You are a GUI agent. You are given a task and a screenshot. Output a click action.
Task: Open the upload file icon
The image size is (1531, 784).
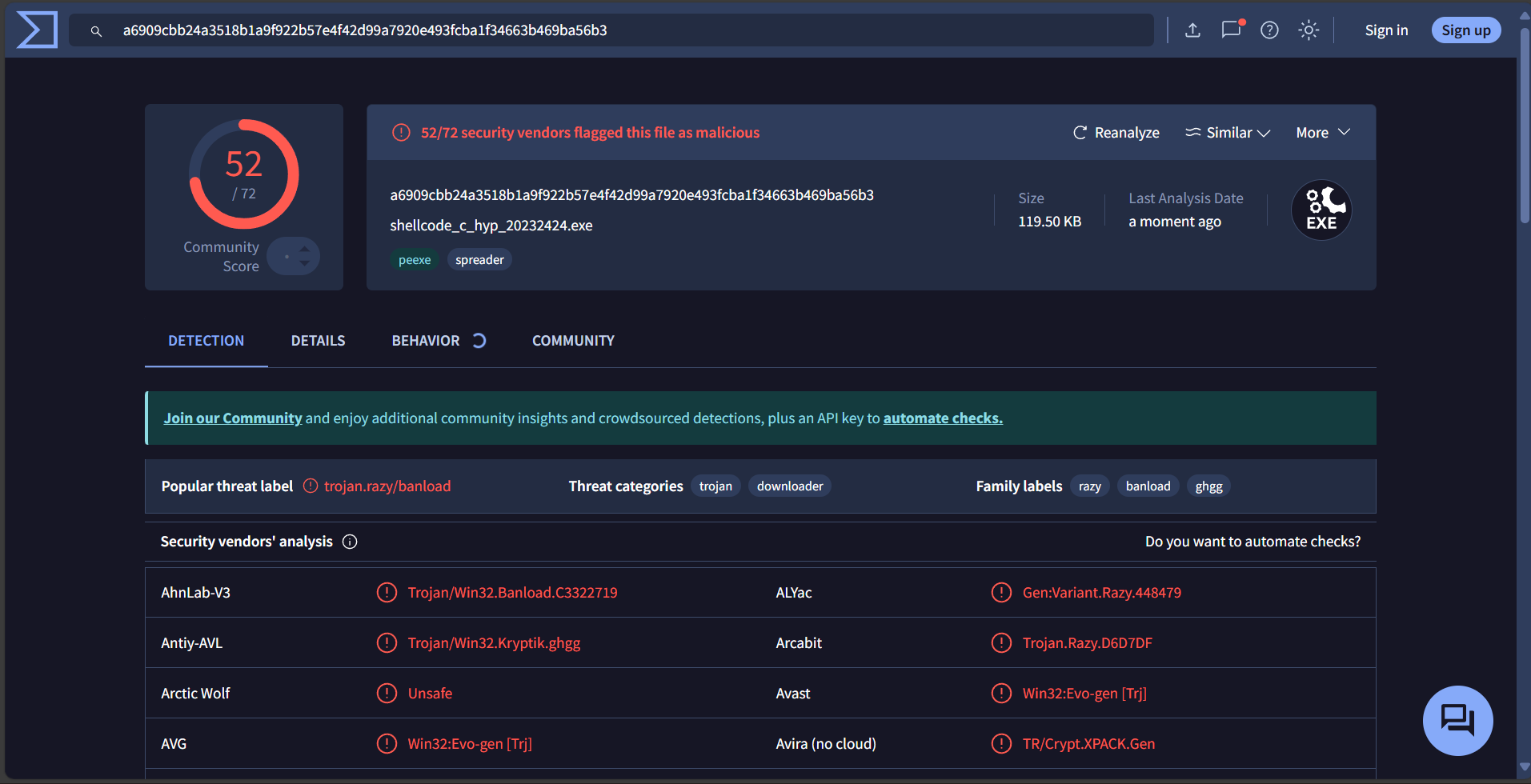[1192, 30]
